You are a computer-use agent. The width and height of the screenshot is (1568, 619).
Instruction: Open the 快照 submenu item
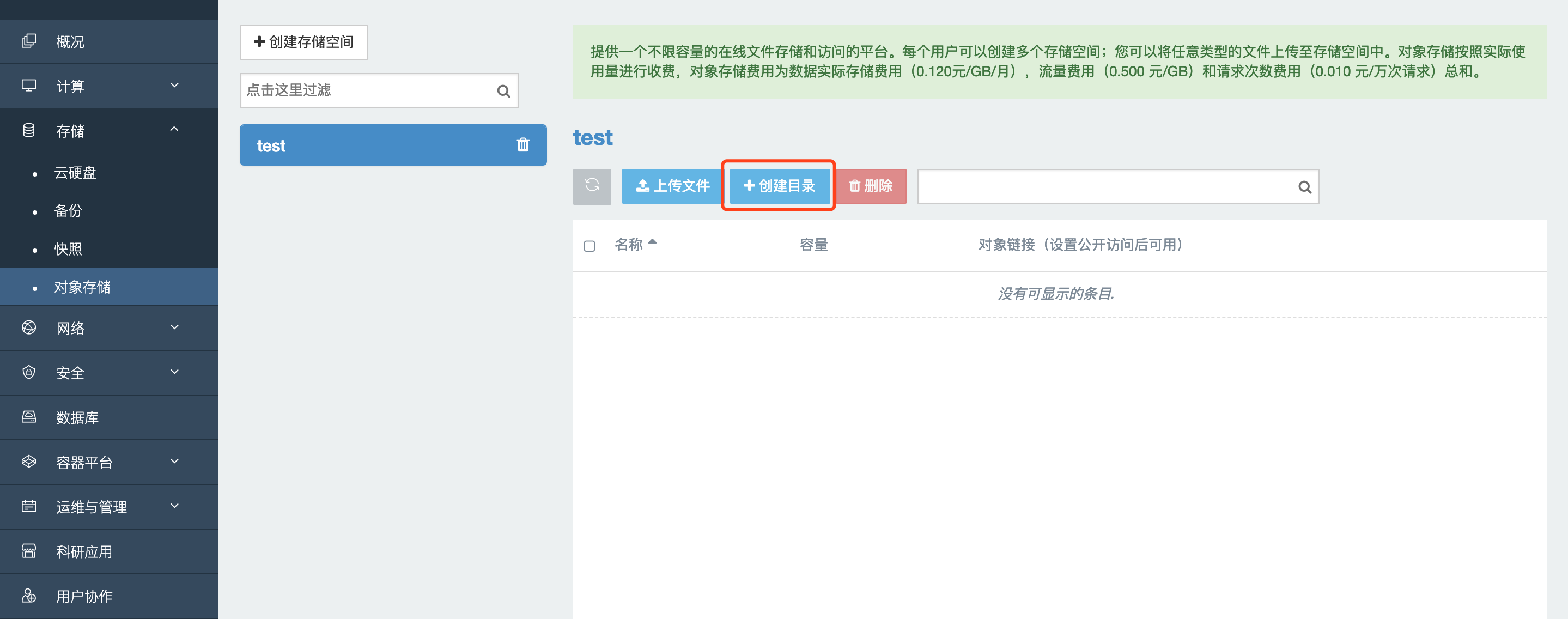pyautogui.click(x=109, y=249)
